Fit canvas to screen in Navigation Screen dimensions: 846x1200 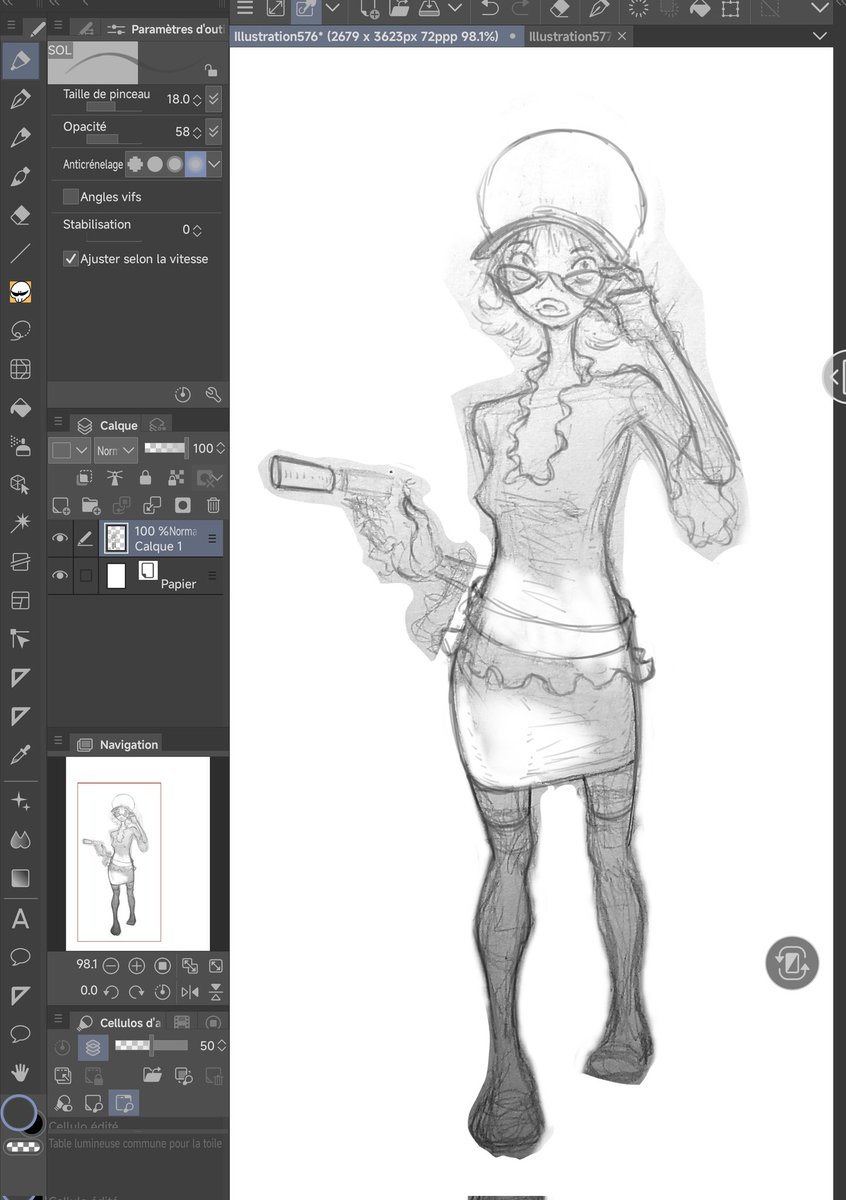(215, 966)
